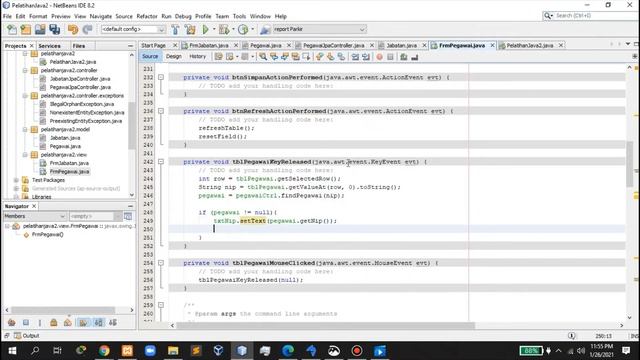
Task: Click the Redo arrow icon
Action: pyautogui.click(x=87, y=29)
